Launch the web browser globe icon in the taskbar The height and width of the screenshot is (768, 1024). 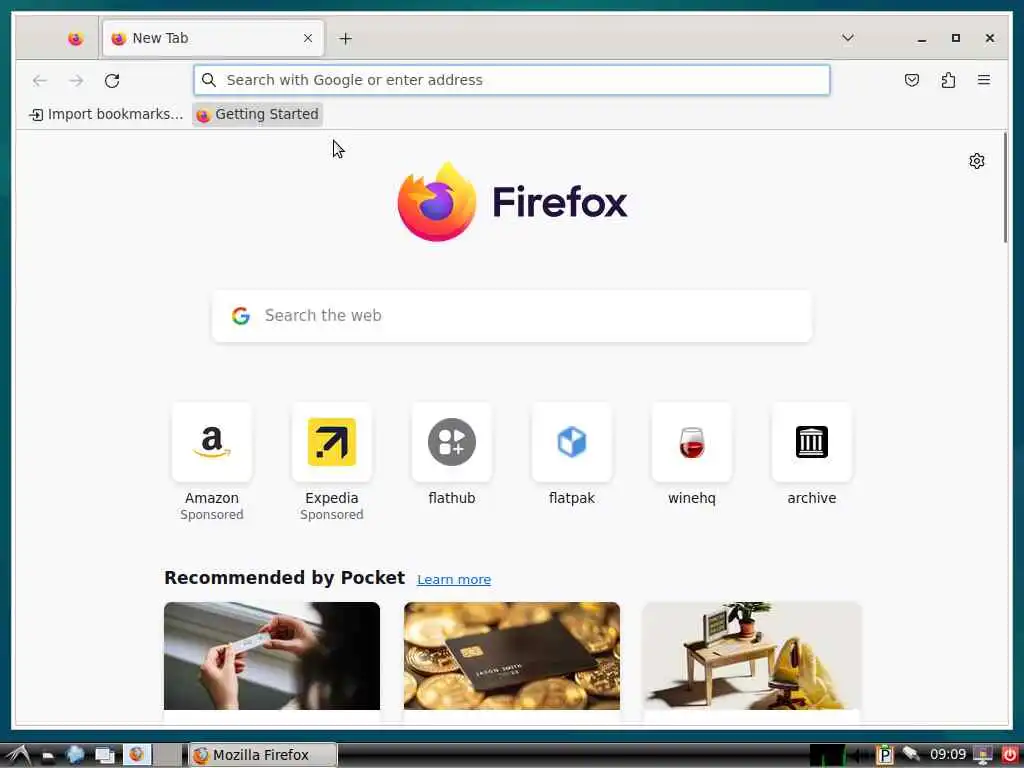tap(76, 755)
